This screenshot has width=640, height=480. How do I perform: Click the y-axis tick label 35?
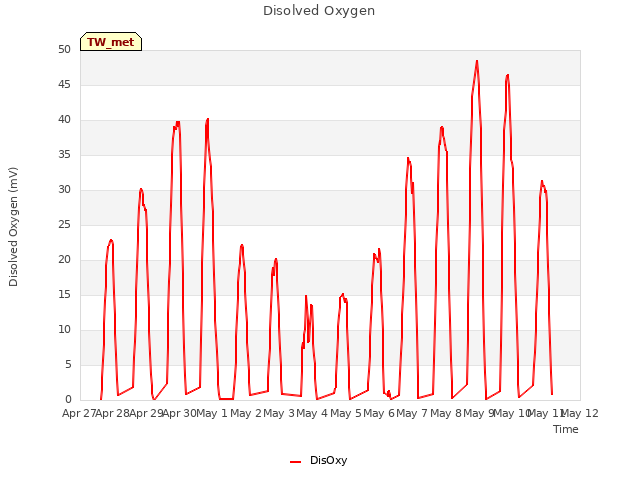tap(64, 155)
